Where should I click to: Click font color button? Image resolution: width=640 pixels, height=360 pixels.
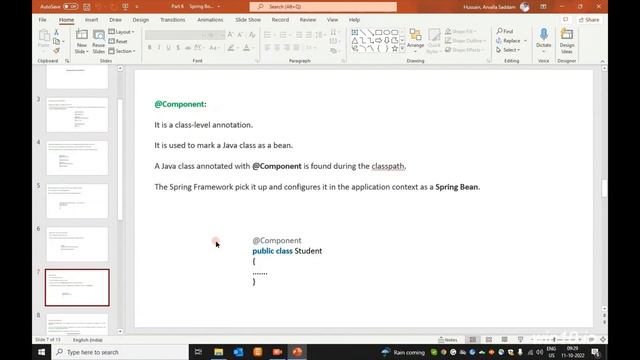click(x=247, y=48)
